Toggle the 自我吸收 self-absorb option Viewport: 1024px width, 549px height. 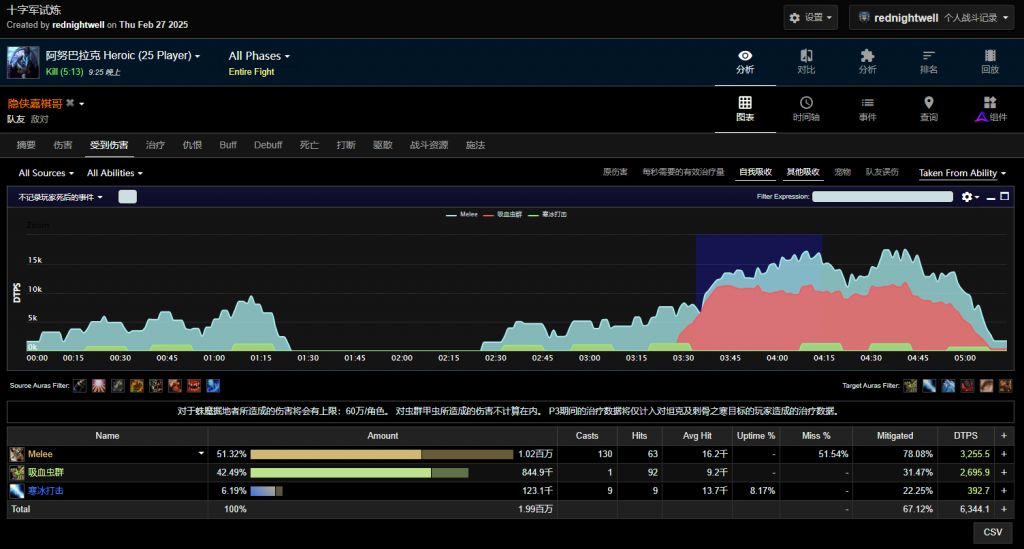click(756, 173)
